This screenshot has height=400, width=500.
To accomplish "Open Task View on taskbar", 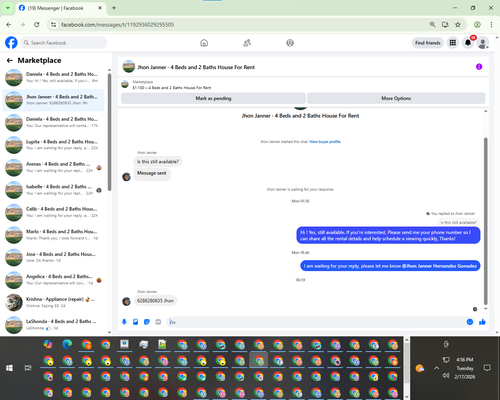I will point(28,368).
